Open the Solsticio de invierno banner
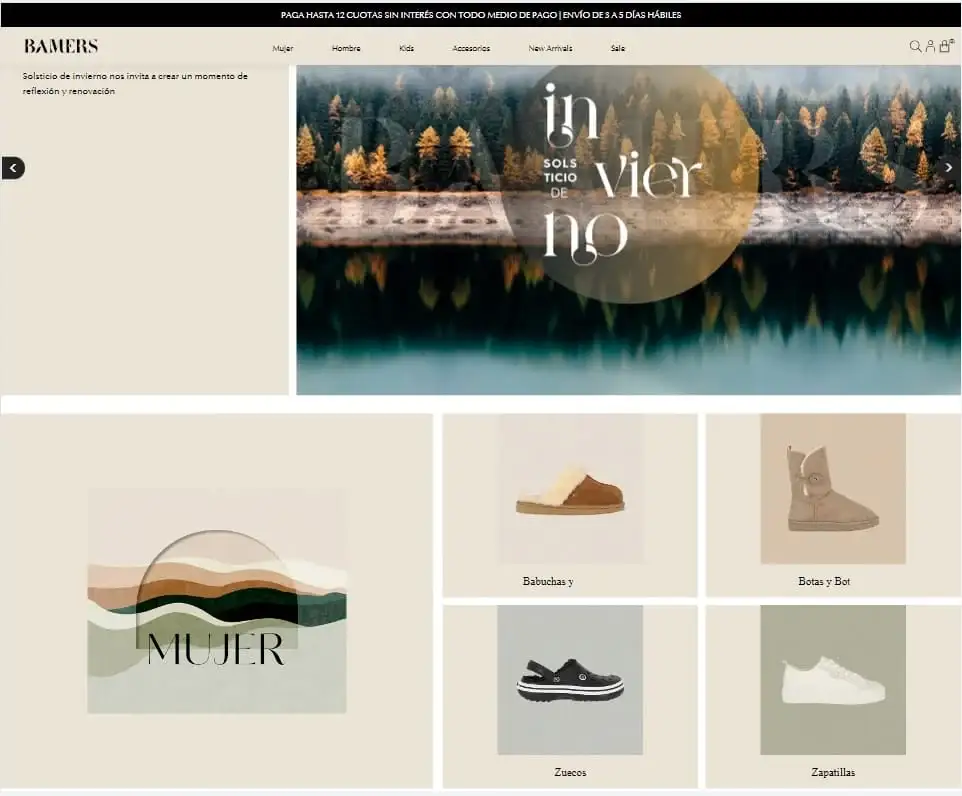 pyautogui.click(x=628, y=230)
